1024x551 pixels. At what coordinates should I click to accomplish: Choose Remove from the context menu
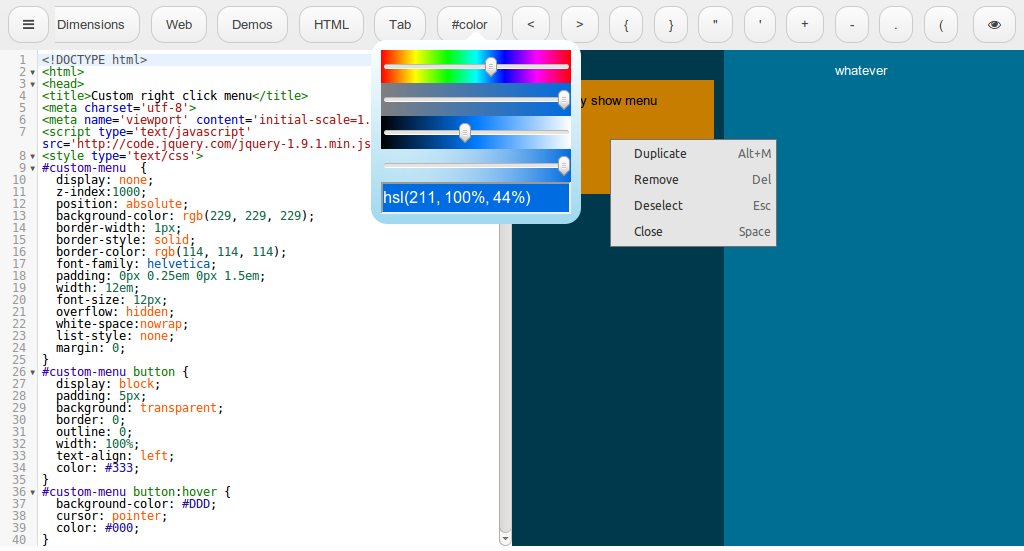(694, 180)
